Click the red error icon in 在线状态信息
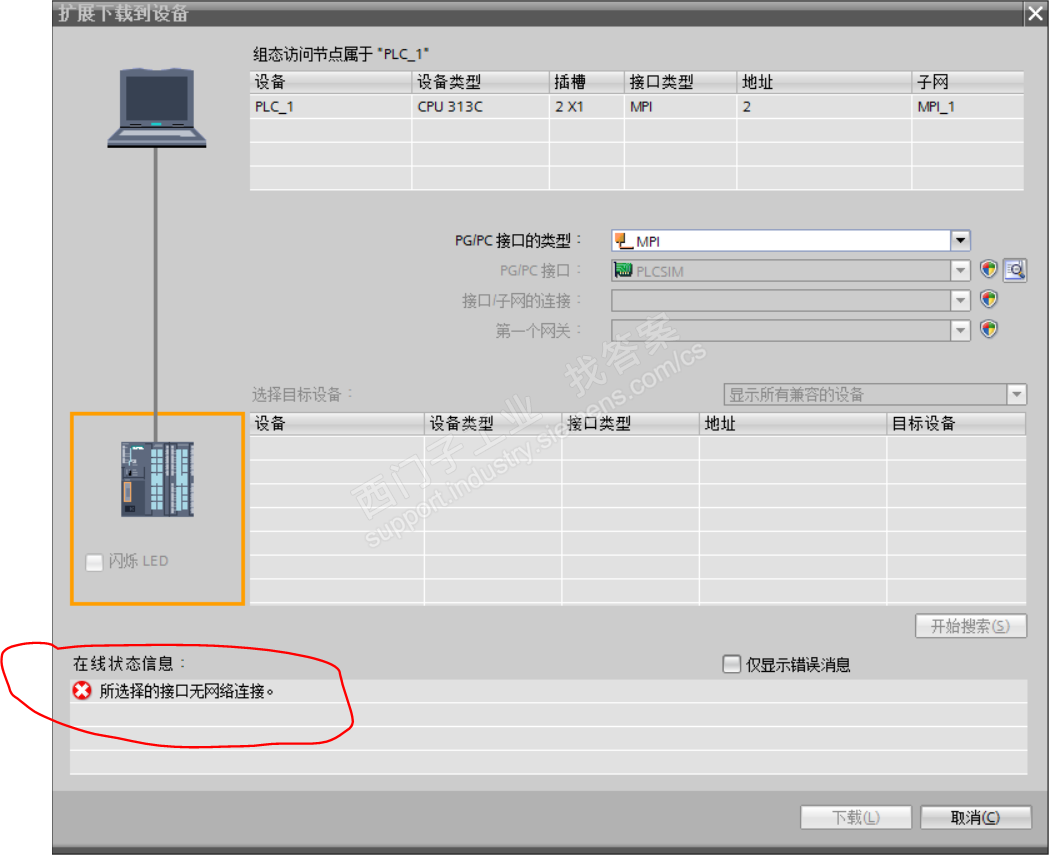Screen dimensions: 1050x857 tap(82, 690)
